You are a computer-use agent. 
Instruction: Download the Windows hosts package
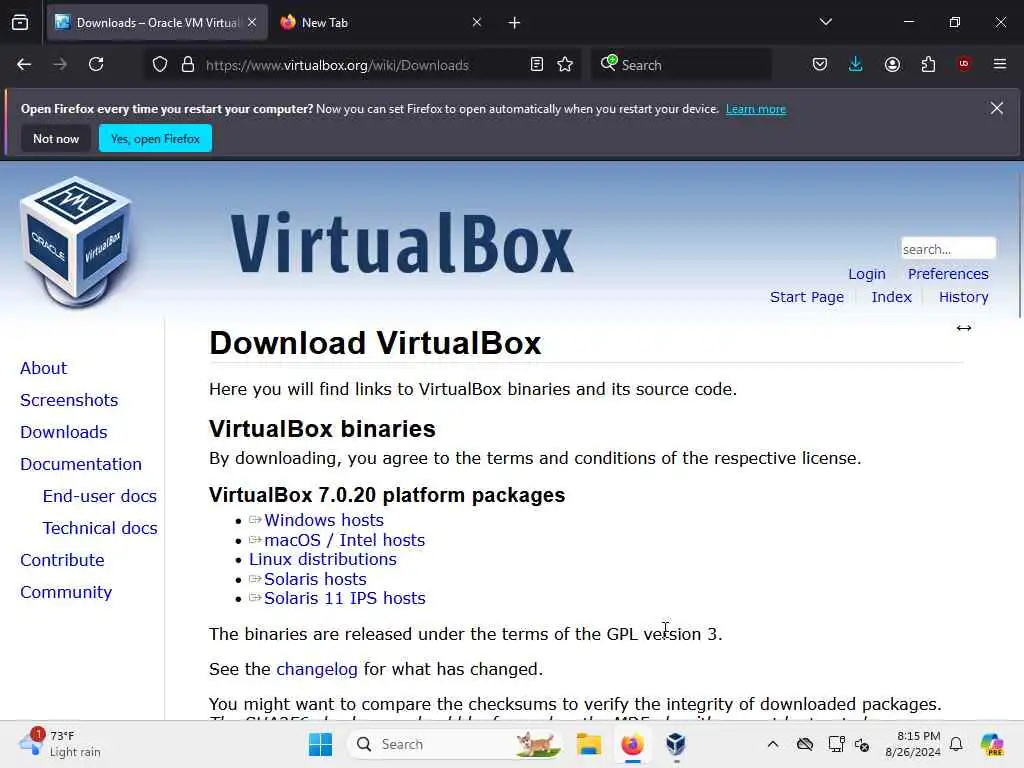click(324, 520)
